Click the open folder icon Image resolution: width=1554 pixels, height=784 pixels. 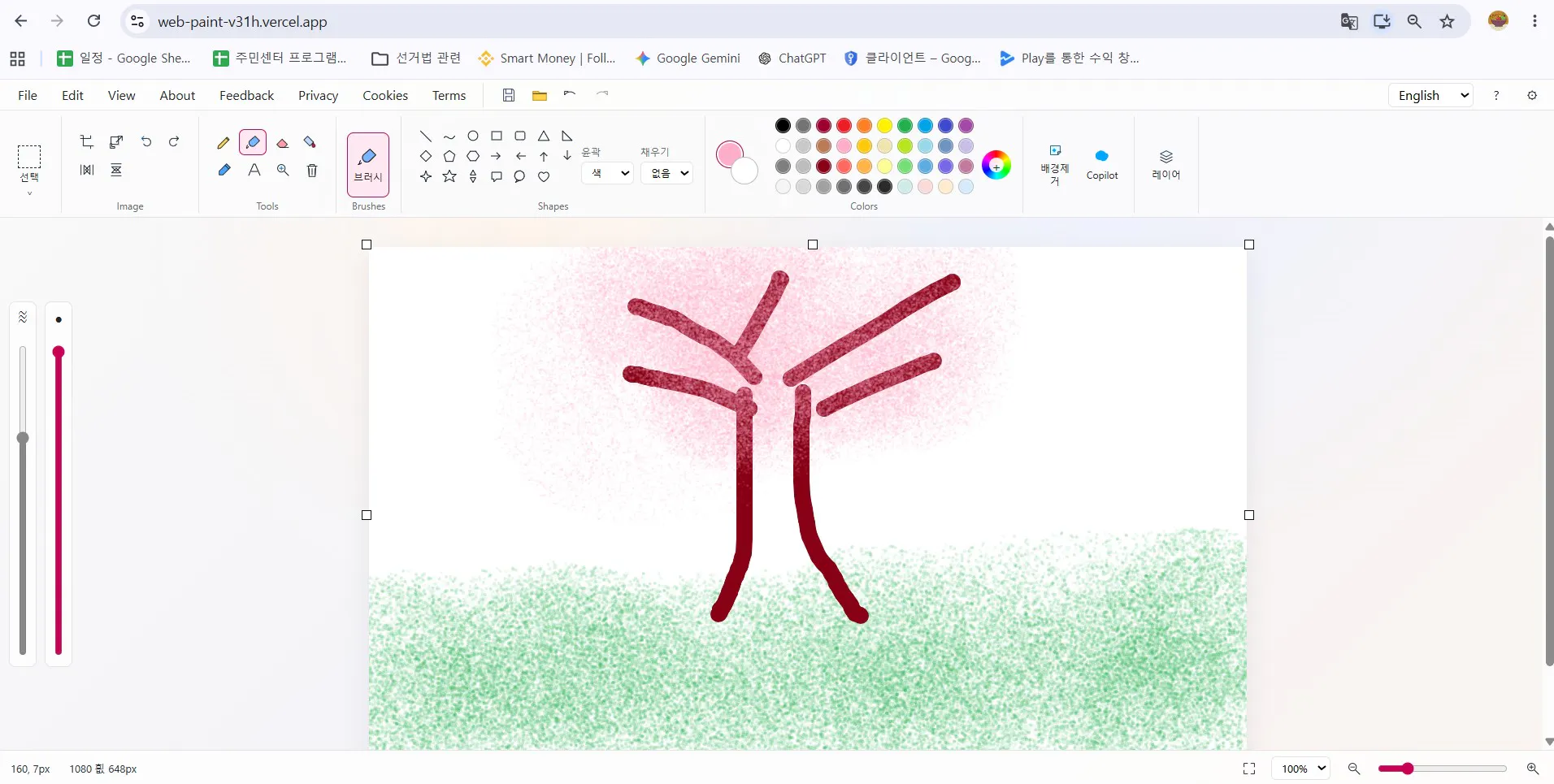point(539,95)
